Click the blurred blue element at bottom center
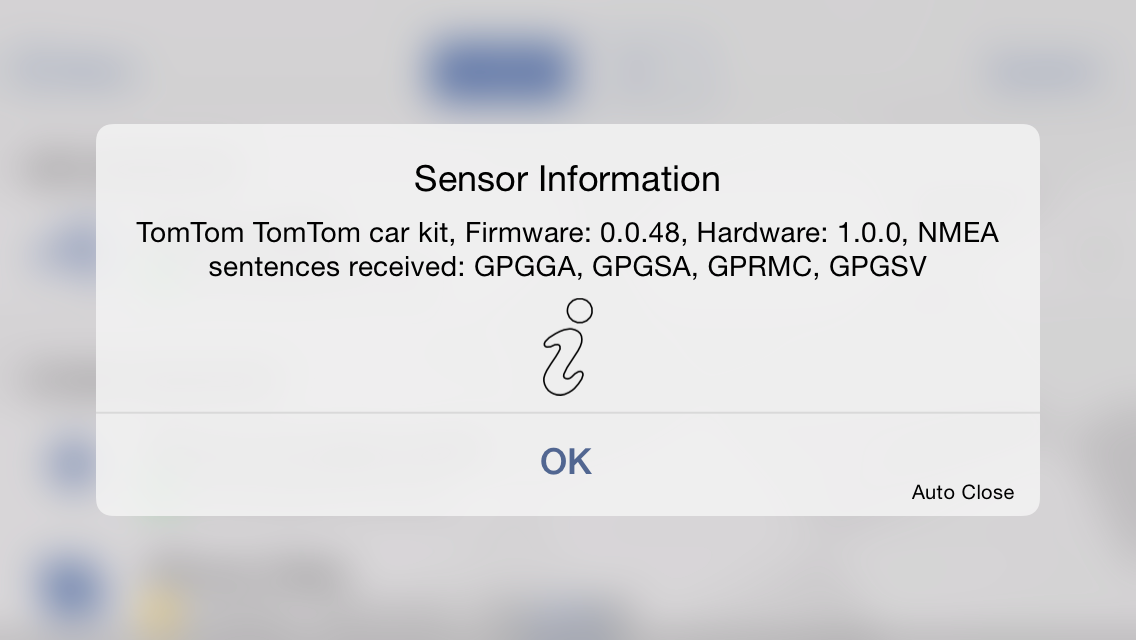1136x640 pixels. [572, 622]
